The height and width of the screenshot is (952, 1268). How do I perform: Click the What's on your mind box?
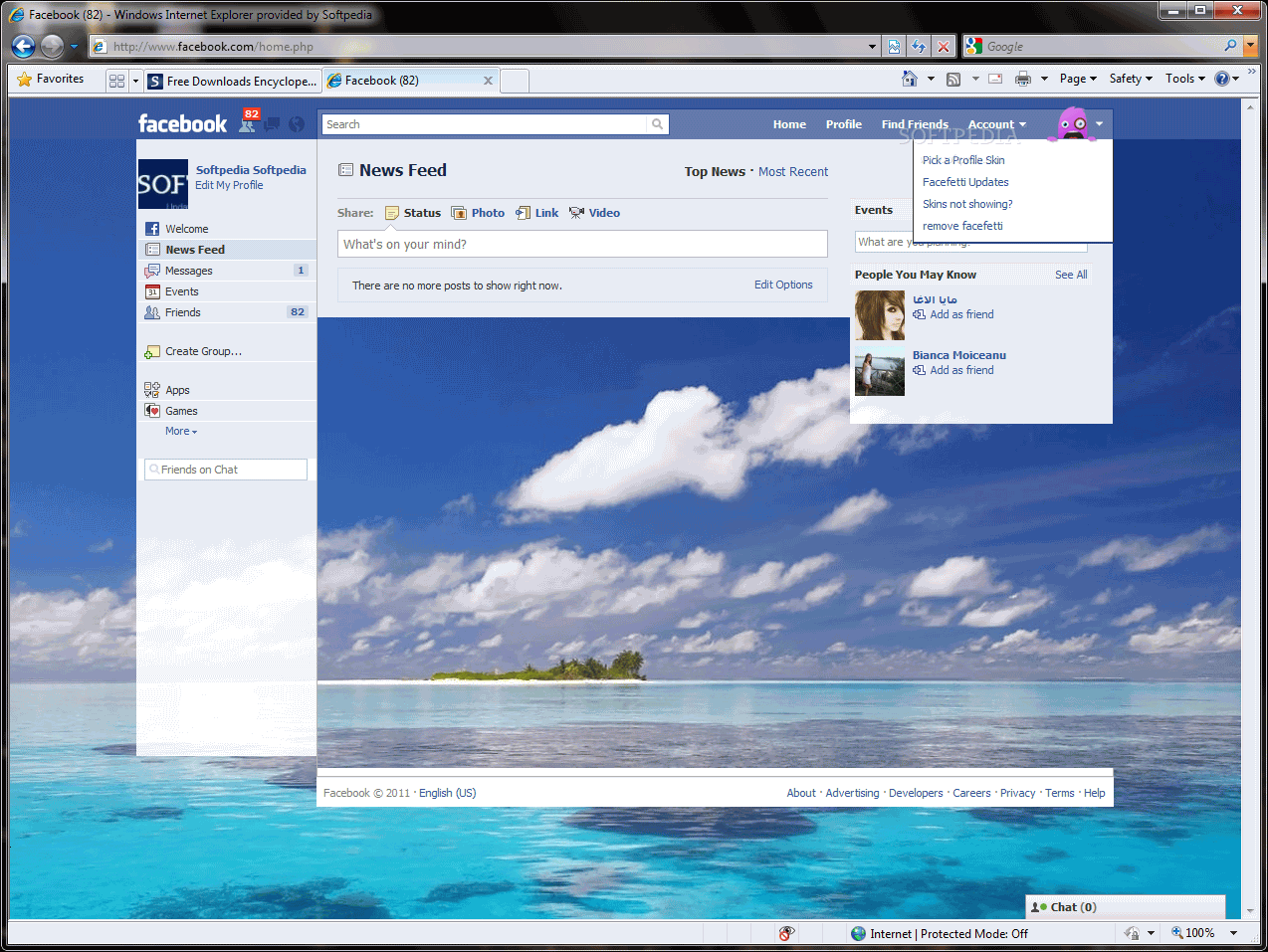(582, 244)
